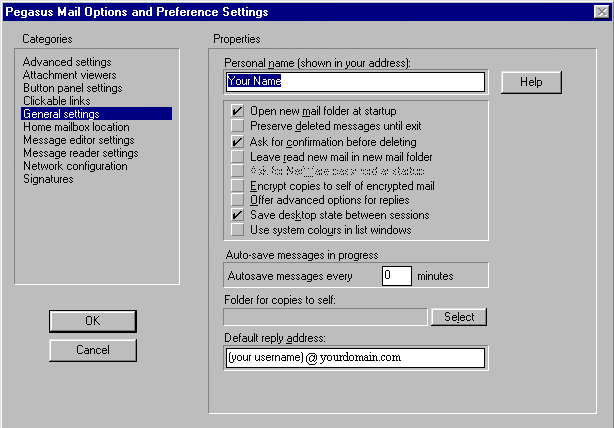Screen dimensions: 614x428
Task: Open Attachment viewers category
Action: (69, 75)
